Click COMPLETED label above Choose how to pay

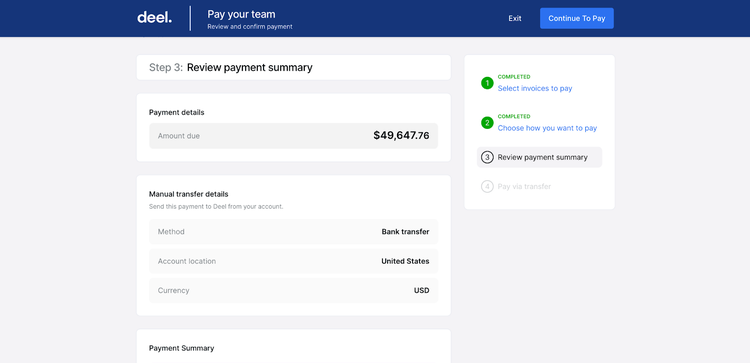pos(514,116)
